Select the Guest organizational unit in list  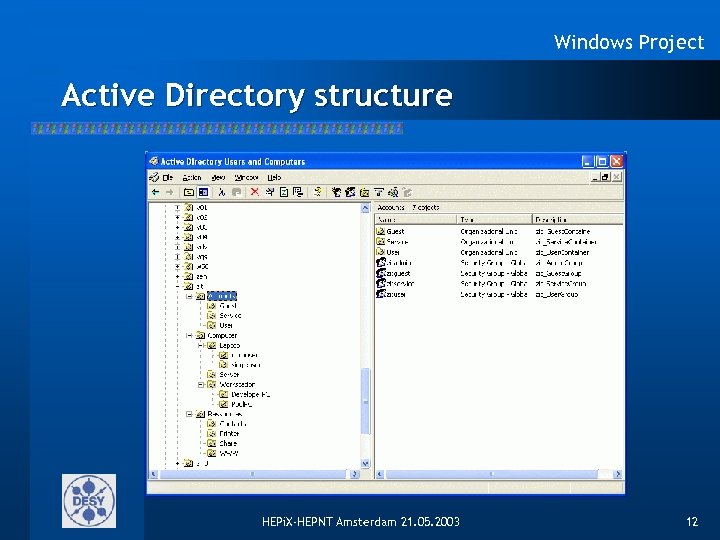395,231
